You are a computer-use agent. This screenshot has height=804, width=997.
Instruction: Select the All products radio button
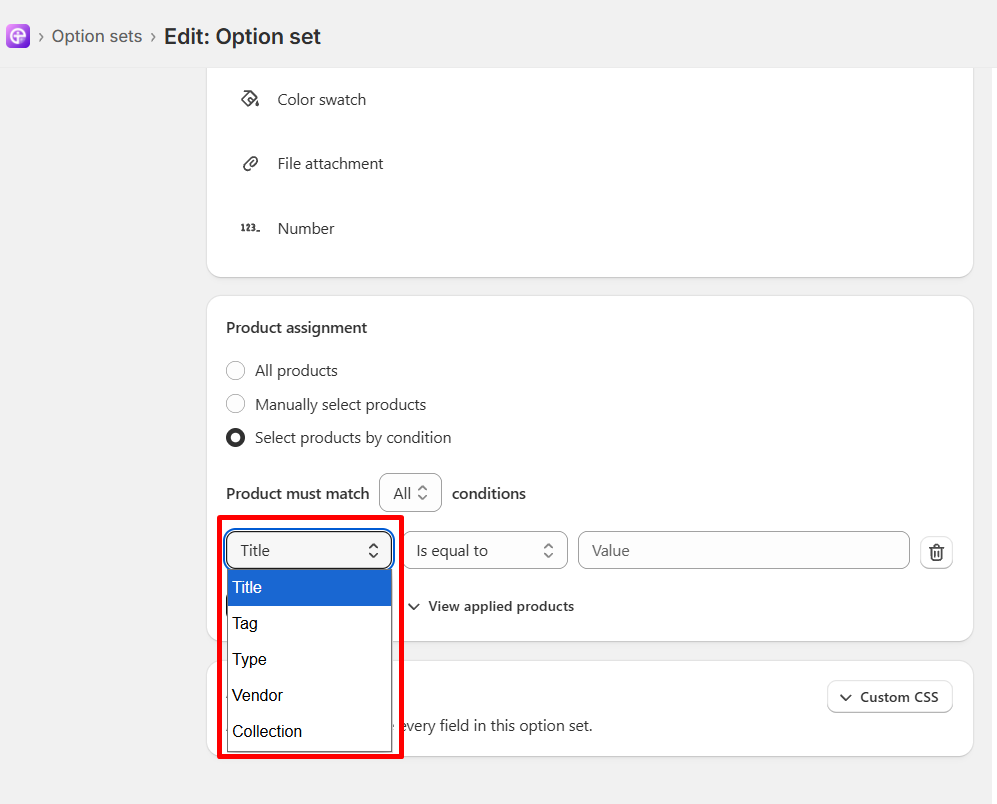pos(235,370)
